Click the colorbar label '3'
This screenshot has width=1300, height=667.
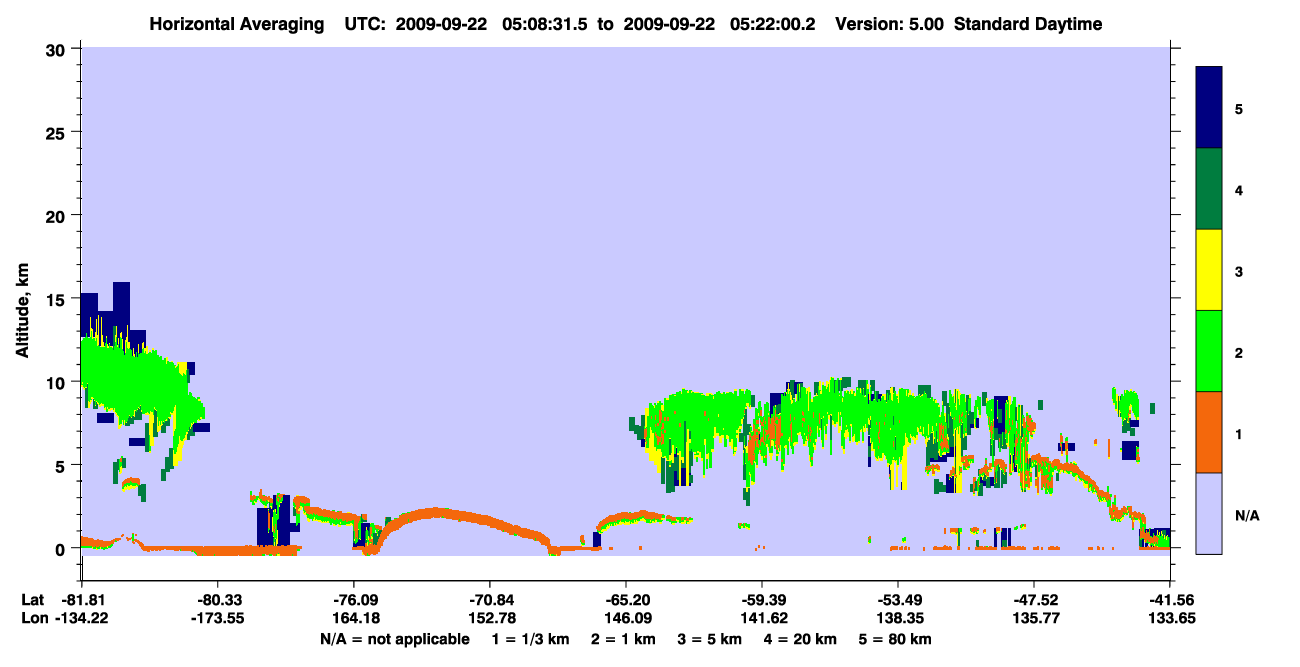click(x=1238, y=270)
